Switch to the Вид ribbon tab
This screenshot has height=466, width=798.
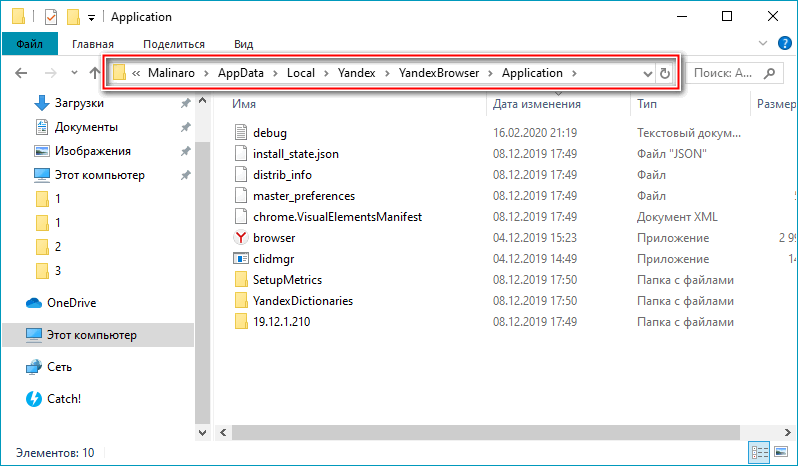point(243,44)
